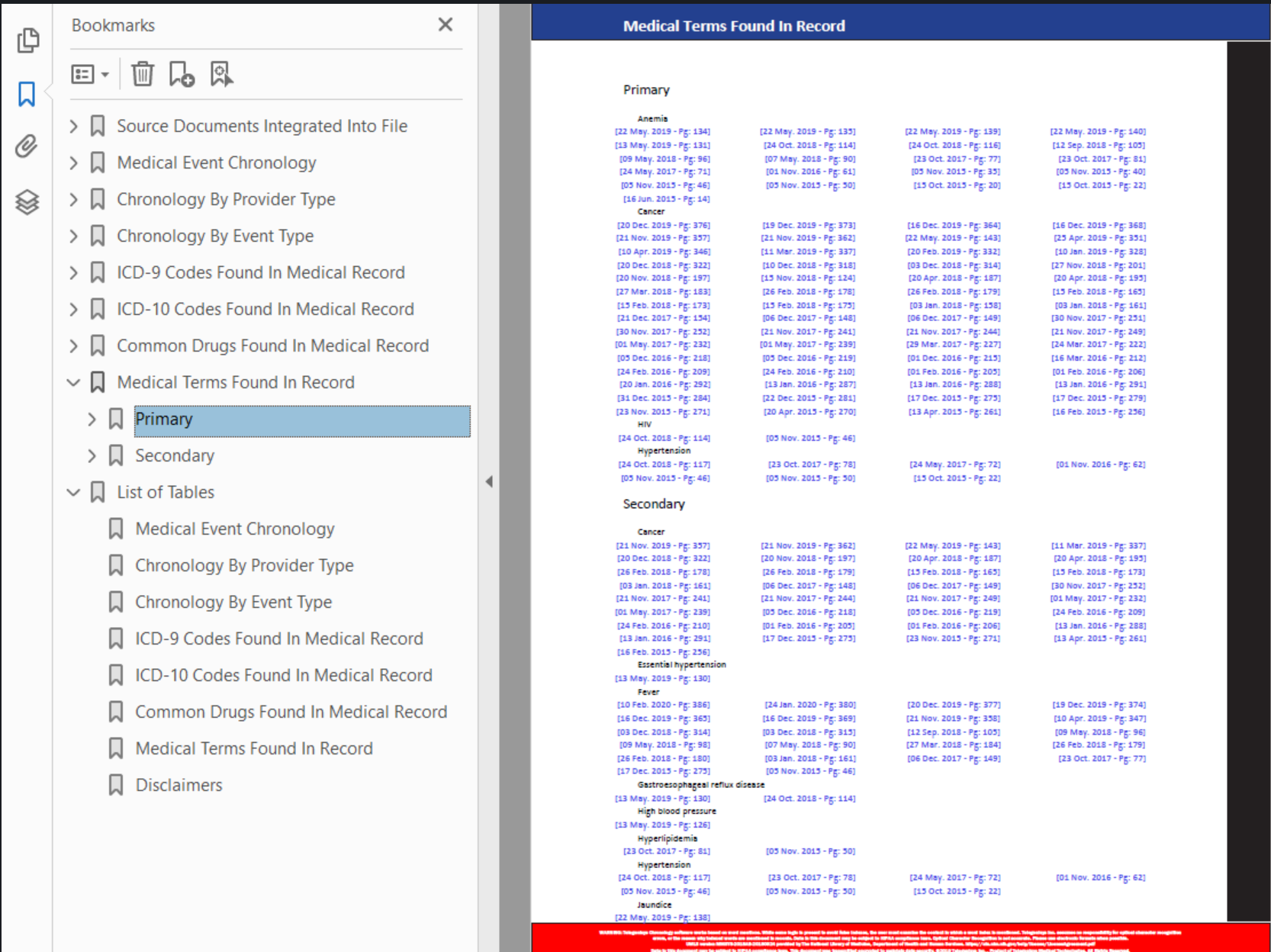The width and height of the screenshot is (1271, 952).
Task: Follow High blood pressure link Pg 126
Action: 663,825
